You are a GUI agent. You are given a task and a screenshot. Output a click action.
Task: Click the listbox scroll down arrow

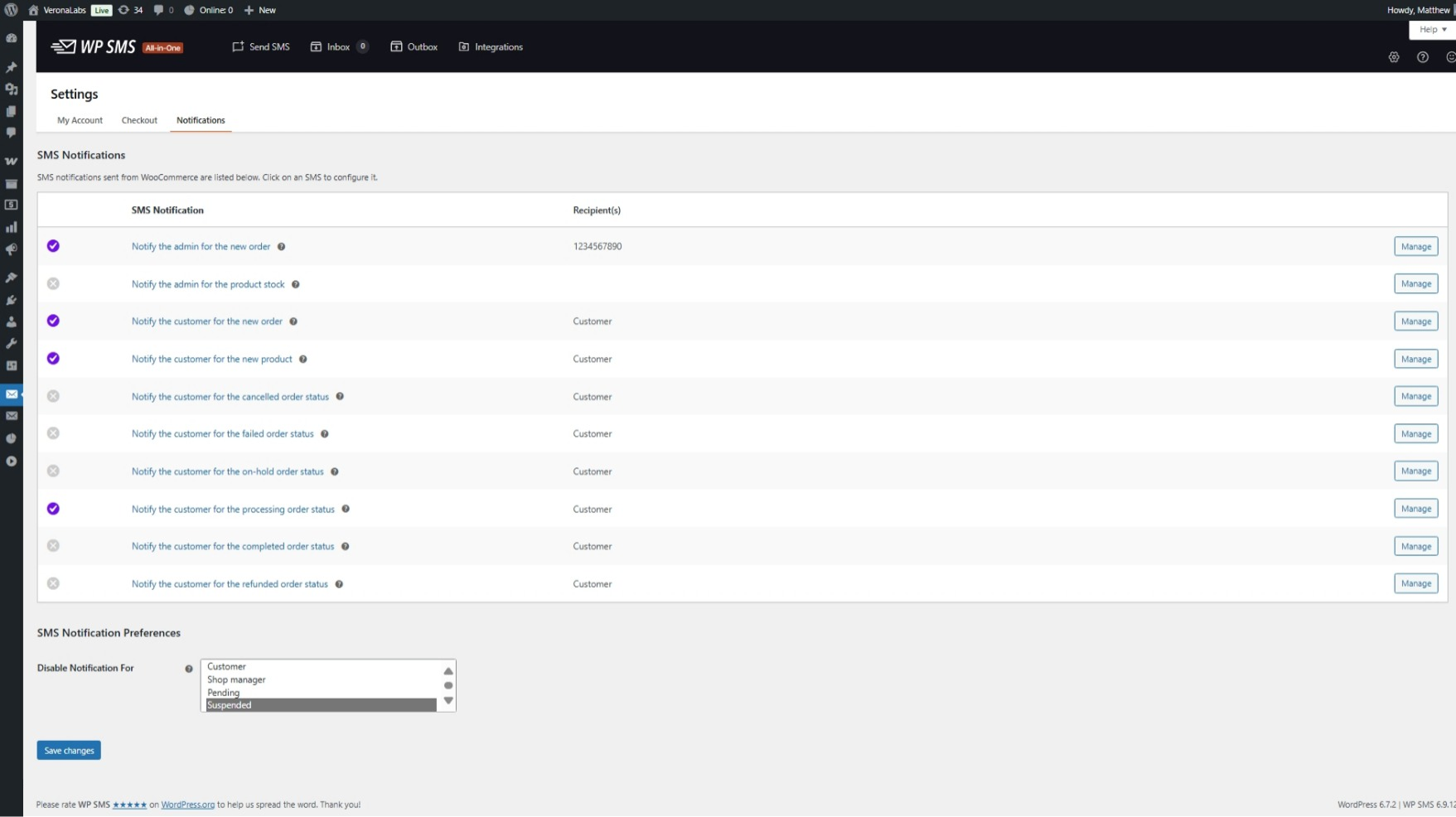(448, 701)
